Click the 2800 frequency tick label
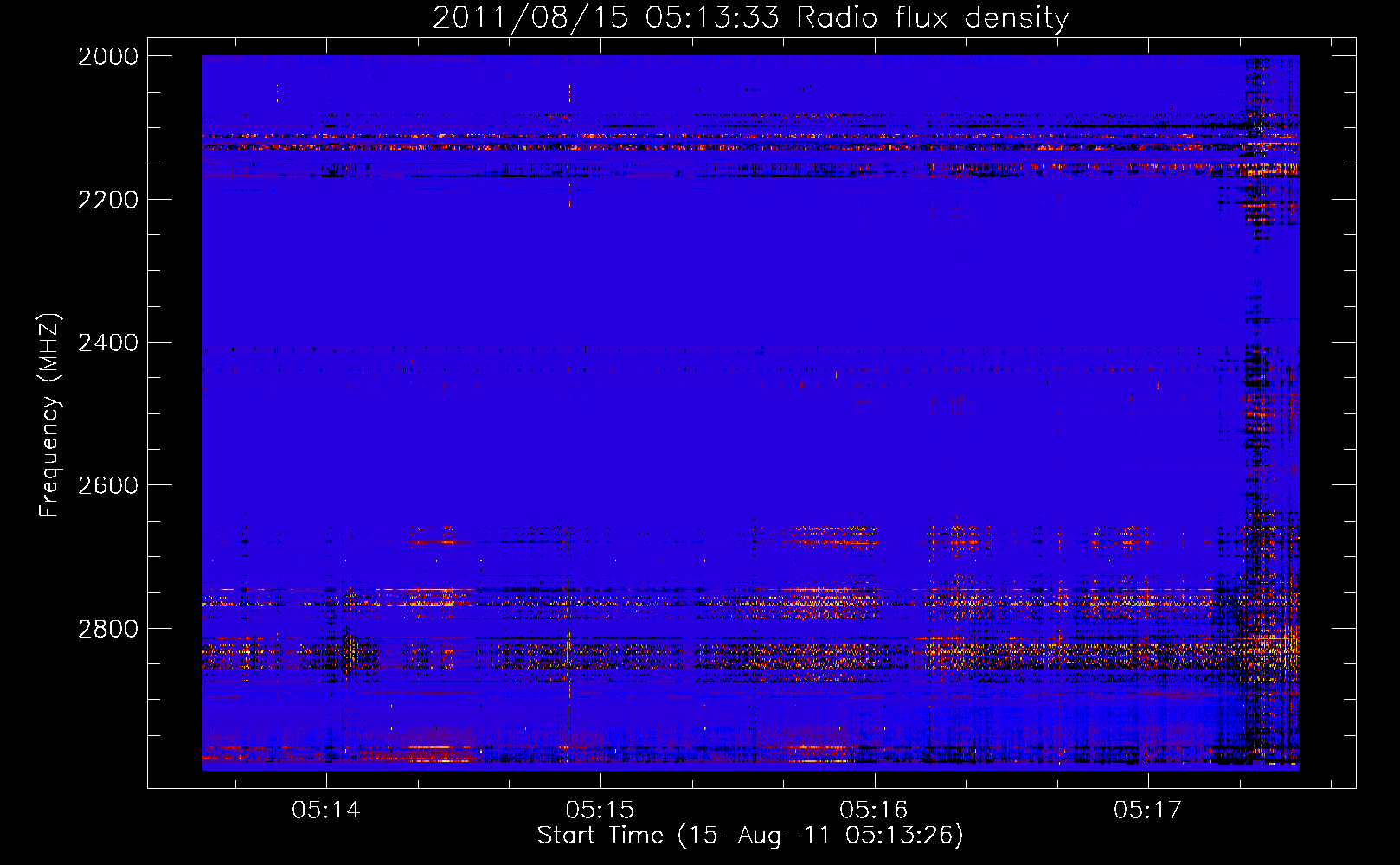 tap(108, 629)
